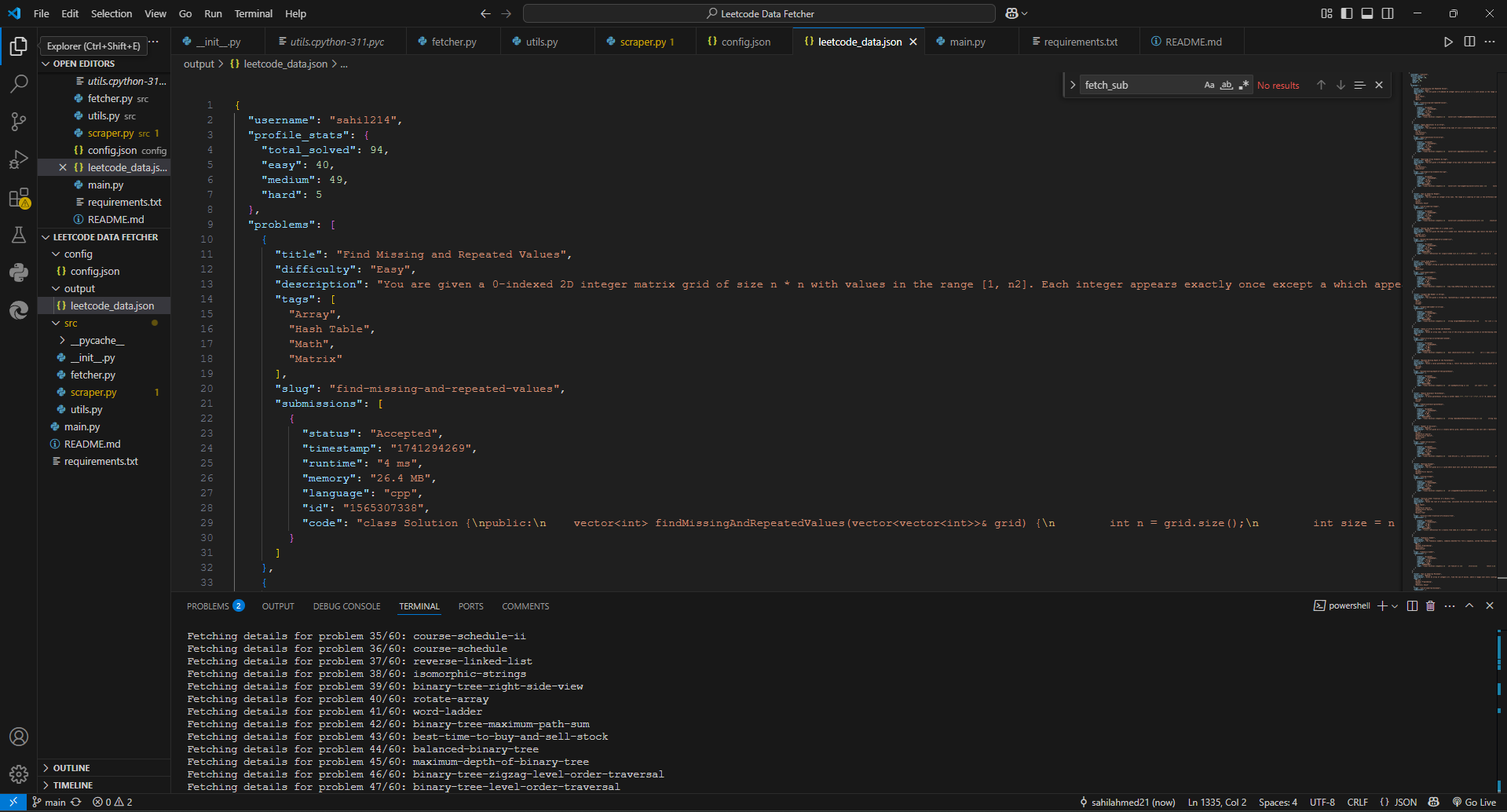Switch to the PROBLEMS panel tab
Viewport: 1507px width, 812px height.
[x=215, y=606]
